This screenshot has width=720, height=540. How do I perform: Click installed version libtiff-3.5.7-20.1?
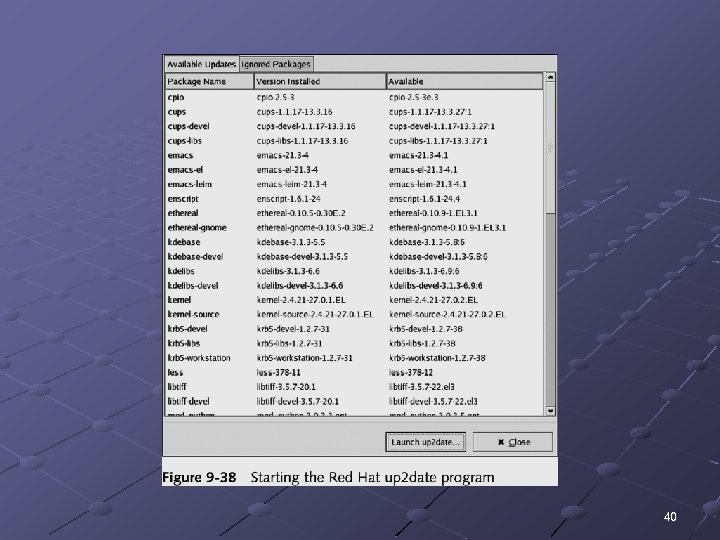coord(286,387)
